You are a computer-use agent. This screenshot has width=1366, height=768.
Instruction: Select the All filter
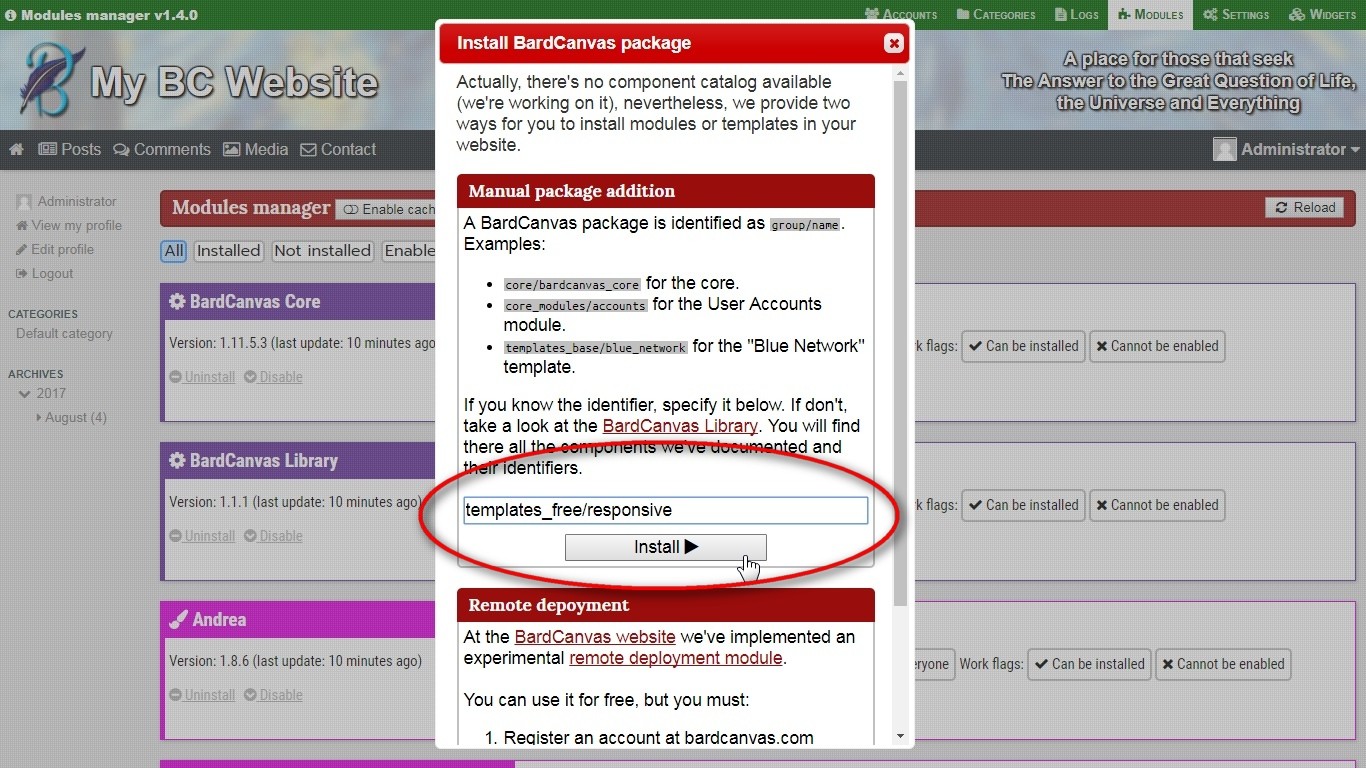click(174, 251)
